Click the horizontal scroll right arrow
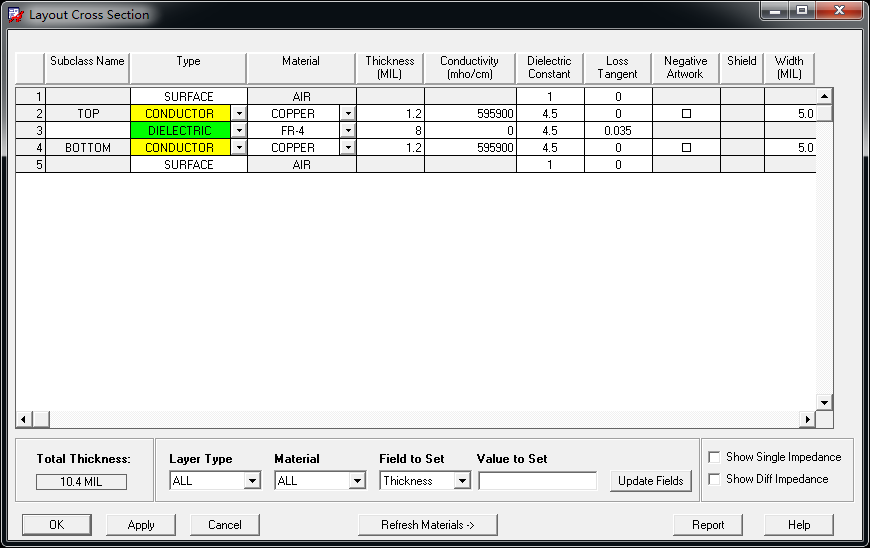 [807, 419]
